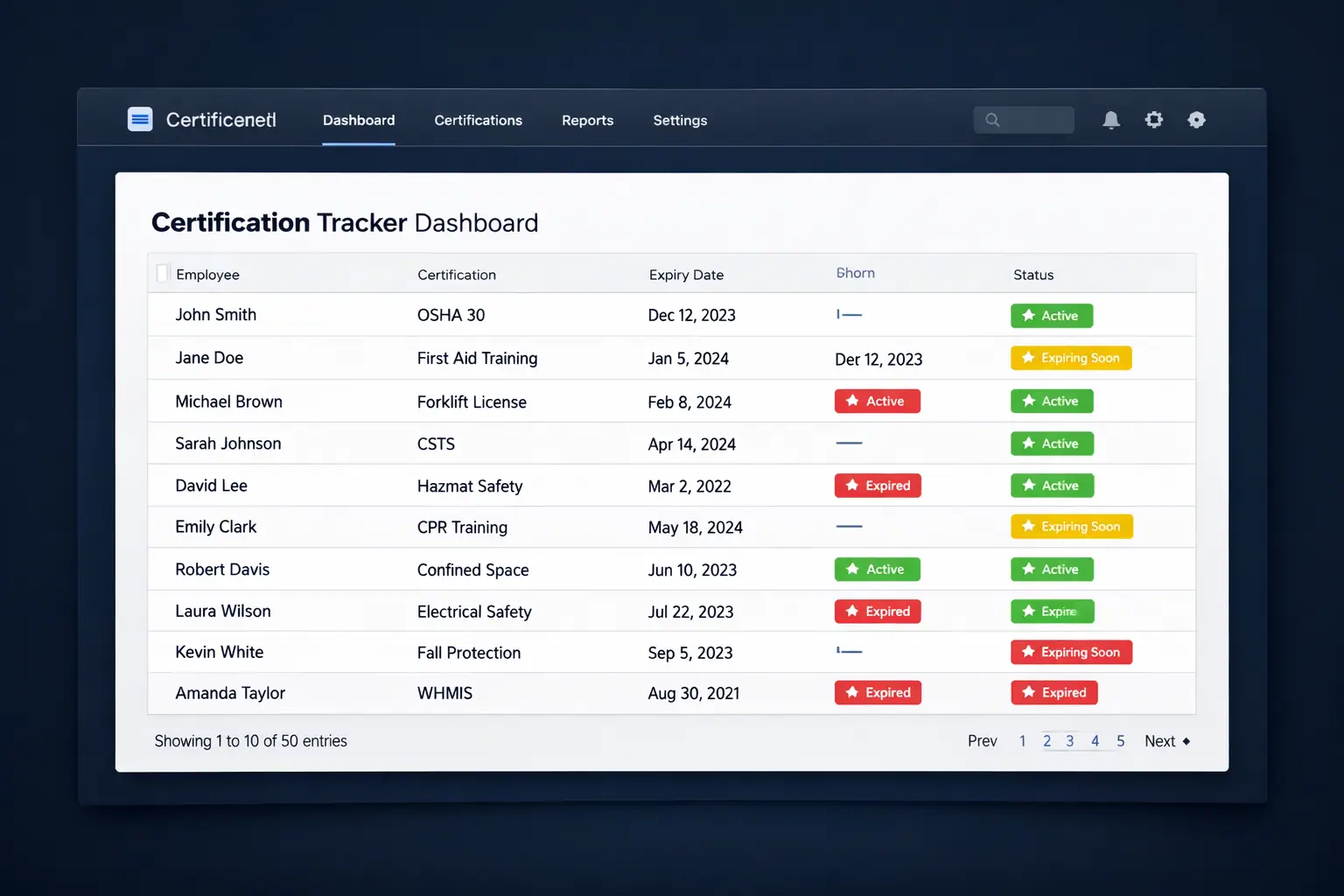Click the Electrical Safety cell
Viewport: 1344px width, 896px height.
474,612
